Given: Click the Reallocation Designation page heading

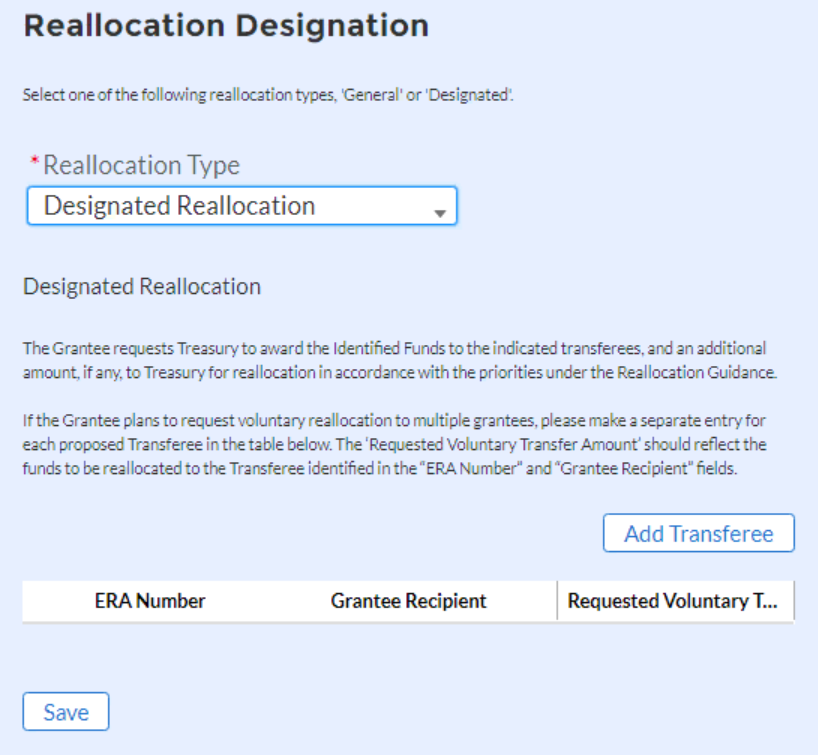Looking at the screenshot, I should pyautogui.click(x=226, y=26).
